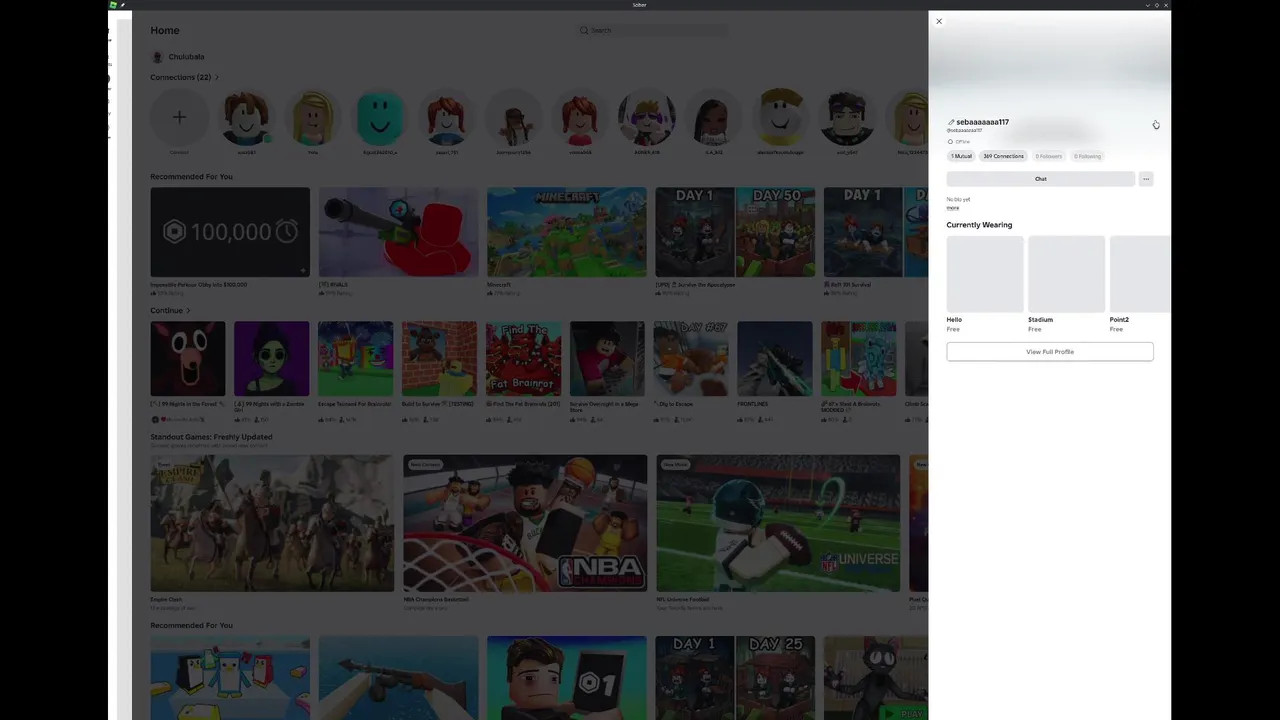This screenshot has width=1280, height=720.
Task: Click the Currently Wearing heading
Action: pos(979,225)
